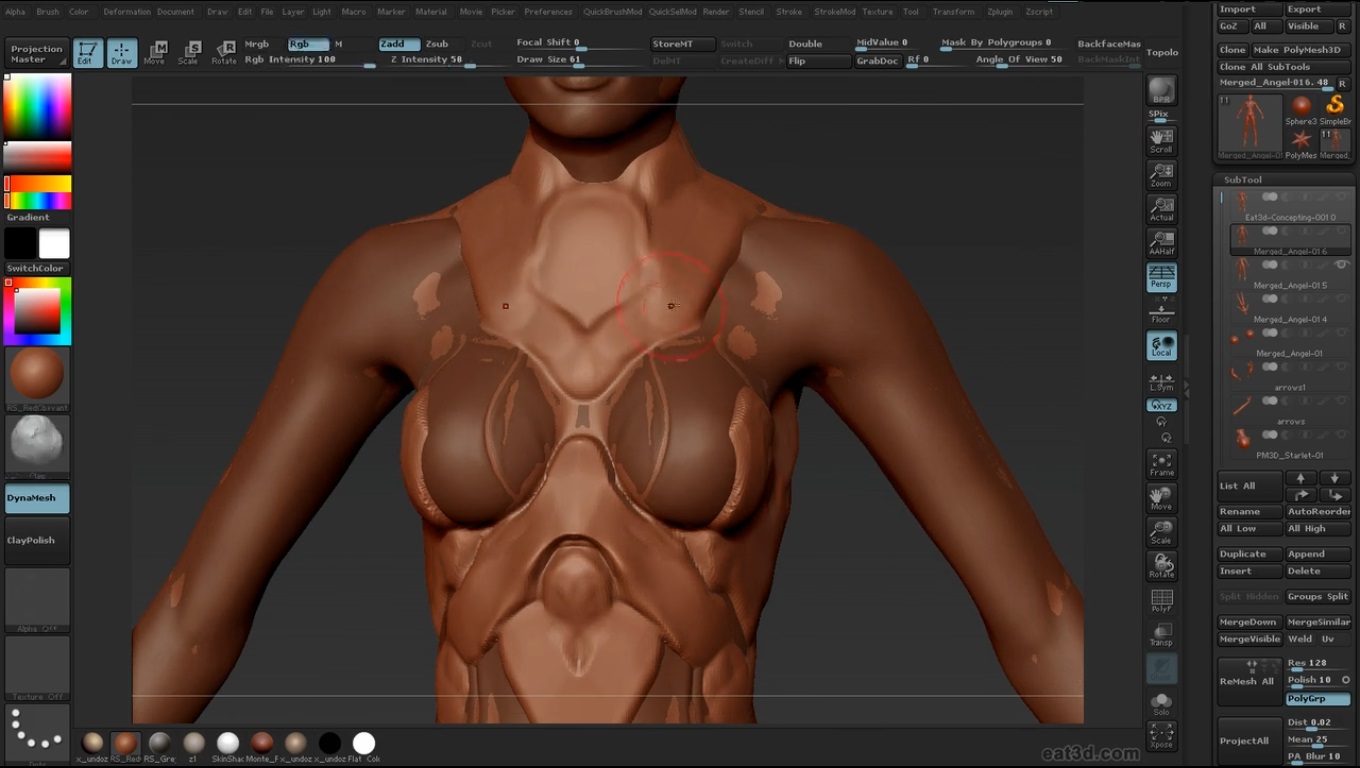Collapse the SubTool palette header

coord(1243,180)
